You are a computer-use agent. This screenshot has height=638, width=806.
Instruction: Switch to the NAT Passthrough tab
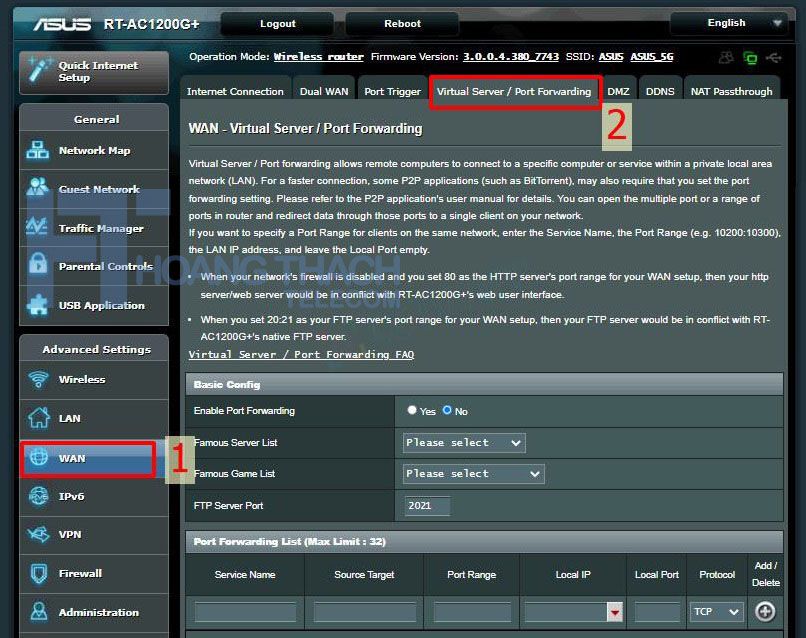(x=731, y=92)
